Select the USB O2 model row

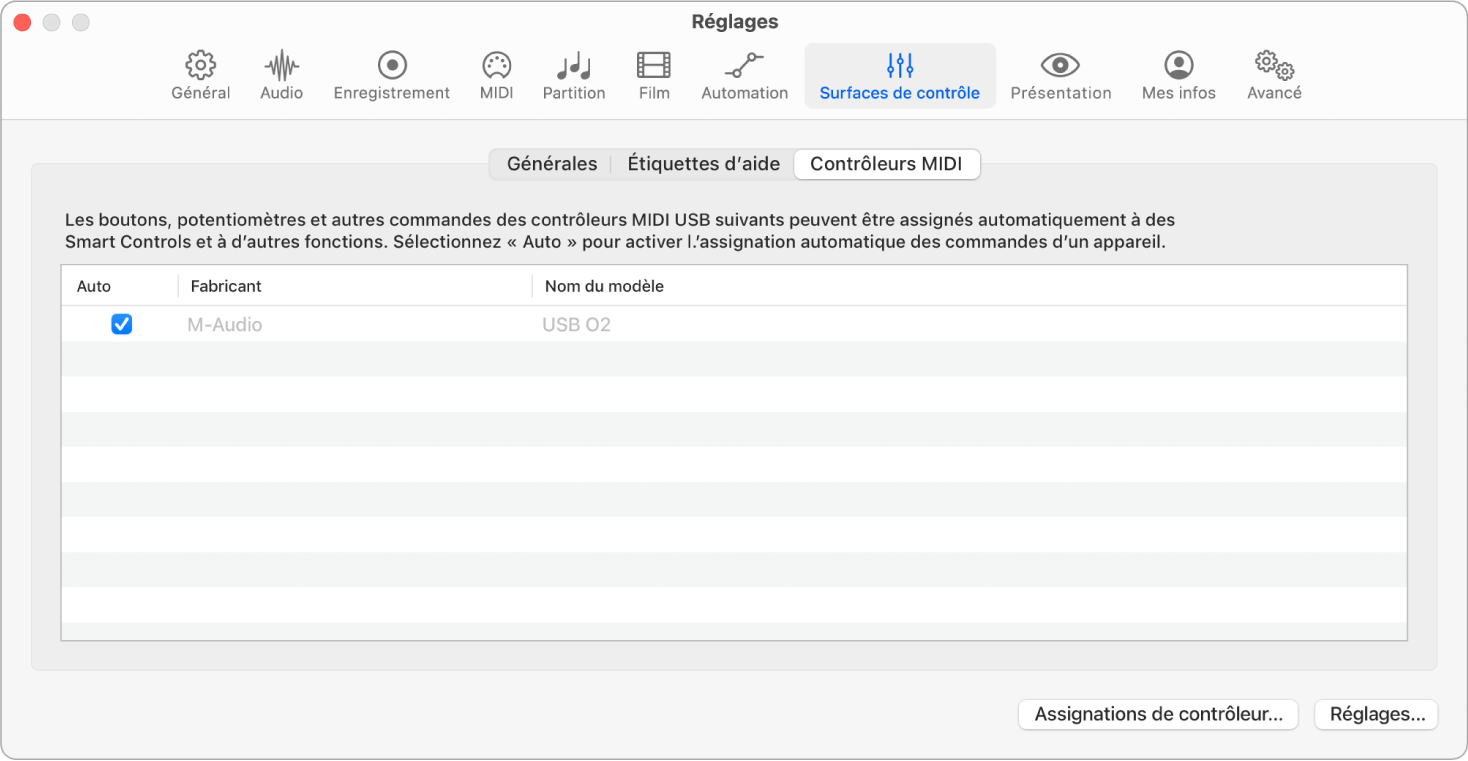tap(576, 325)
